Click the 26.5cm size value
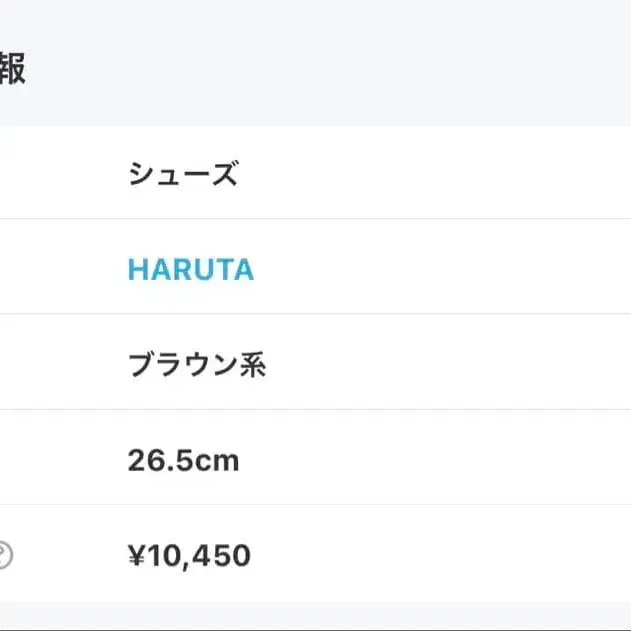This screenshot has height=631, width=631. [183, 460]
